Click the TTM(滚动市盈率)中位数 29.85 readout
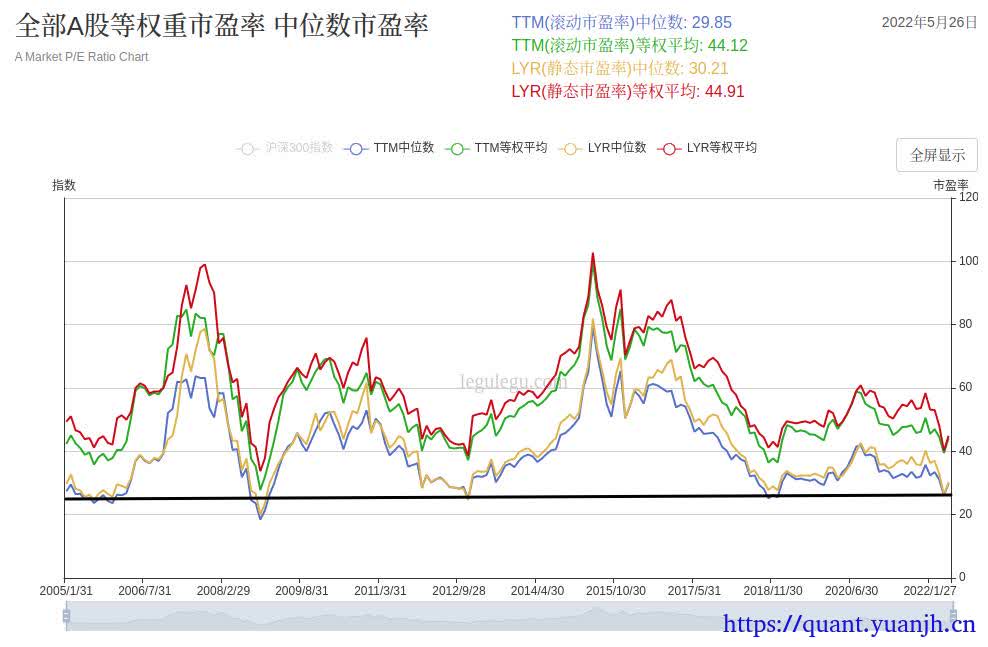 point(621,22)
